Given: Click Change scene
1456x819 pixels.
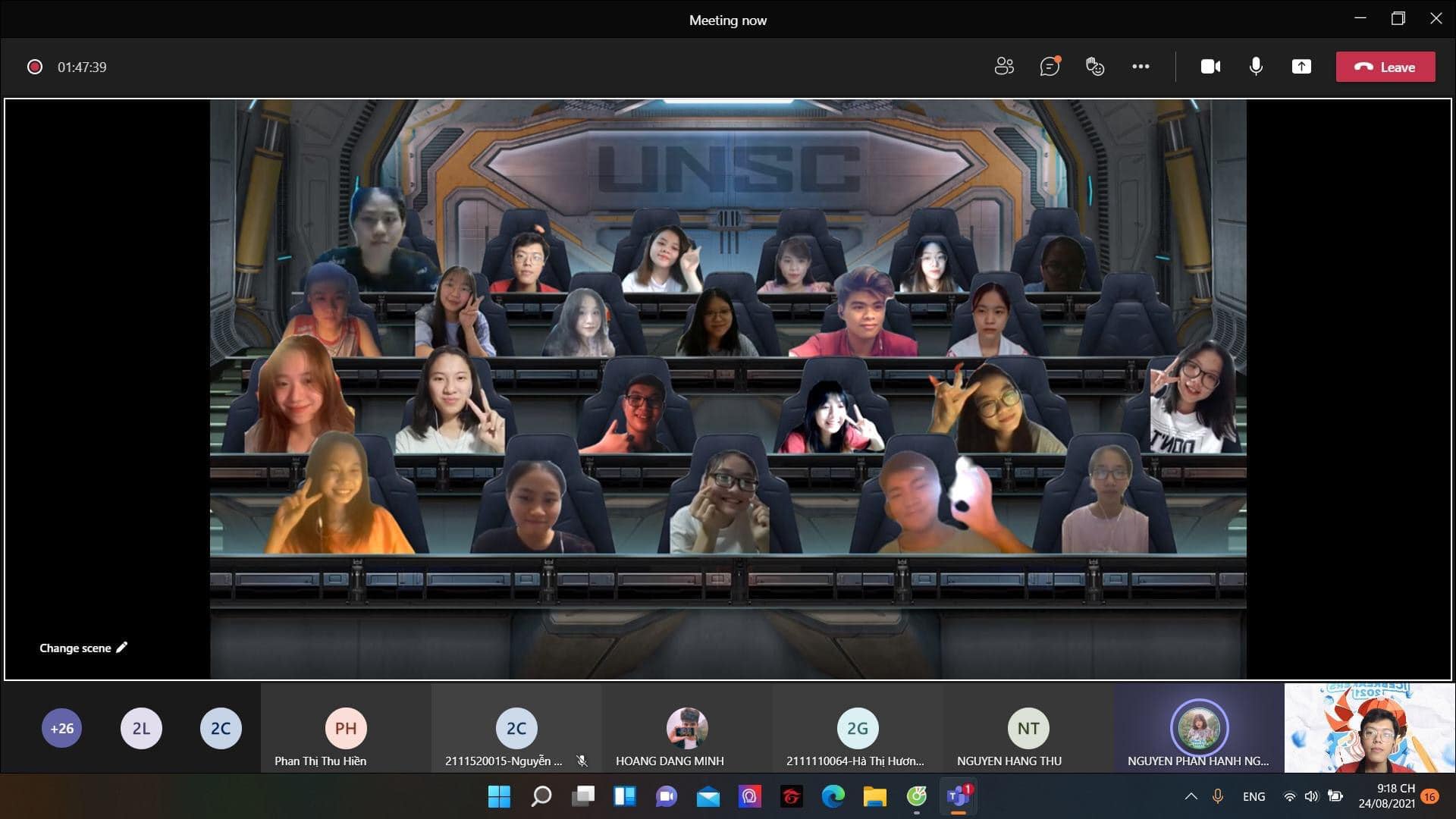Looking at the screenshot, I should (83, 648).
